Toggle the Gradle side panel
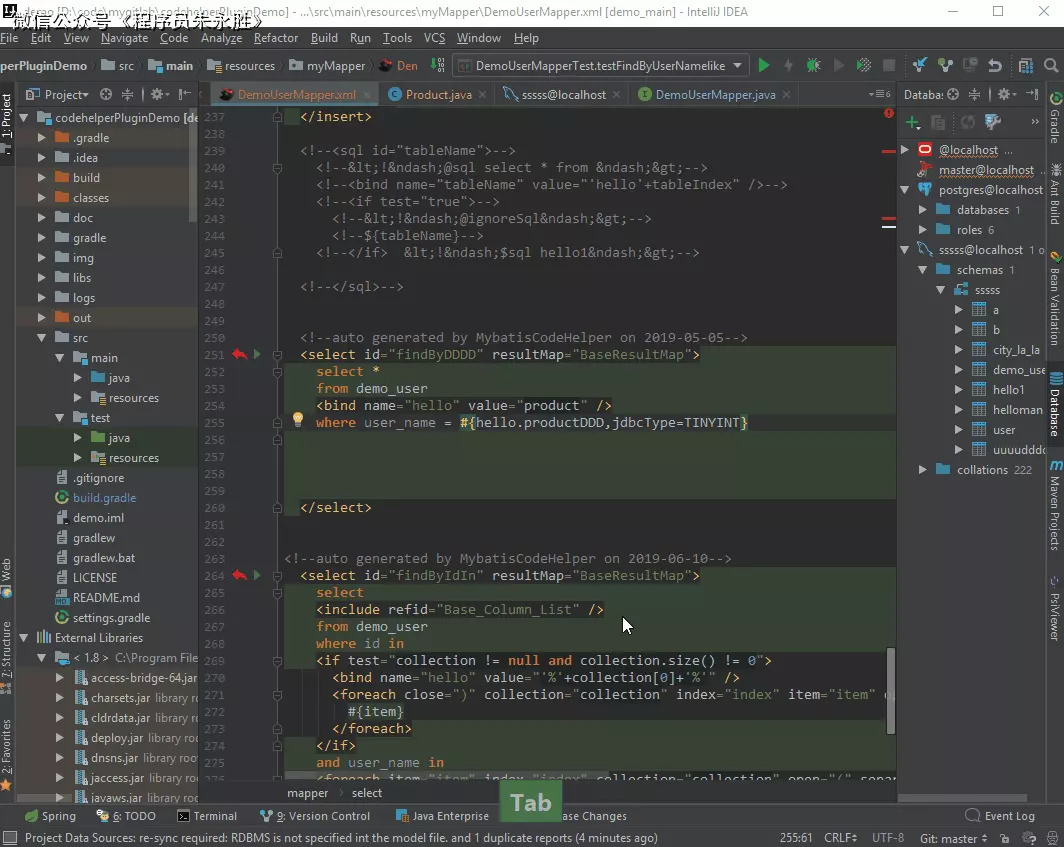This screenshot has width=1064, height=847. 1055,120
